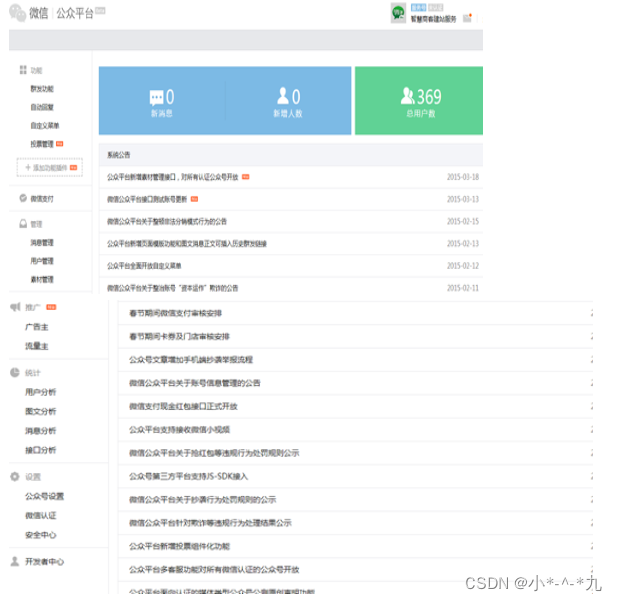Click the 总用户数 group users icon
Image resolution: width=617 pixels, height=601 pixels.
pyautogui.click(x=408, y=96)
